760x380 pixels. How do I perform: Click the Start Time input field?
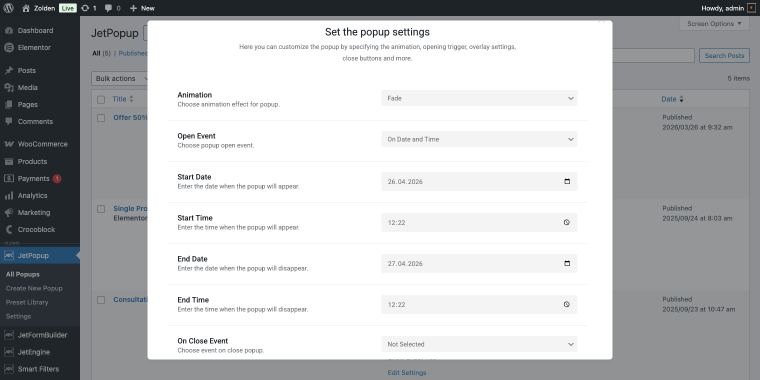coord(479,222)
